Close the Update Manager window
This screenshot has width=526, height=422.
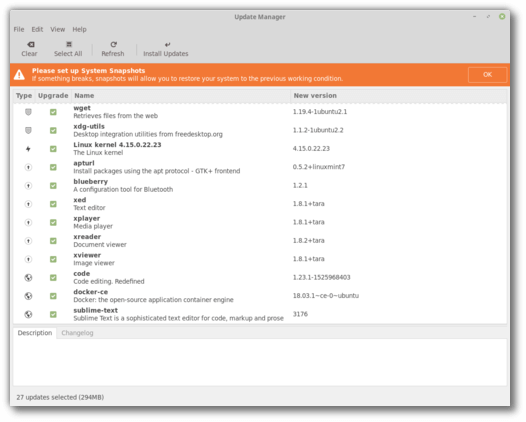coord(502,16)
